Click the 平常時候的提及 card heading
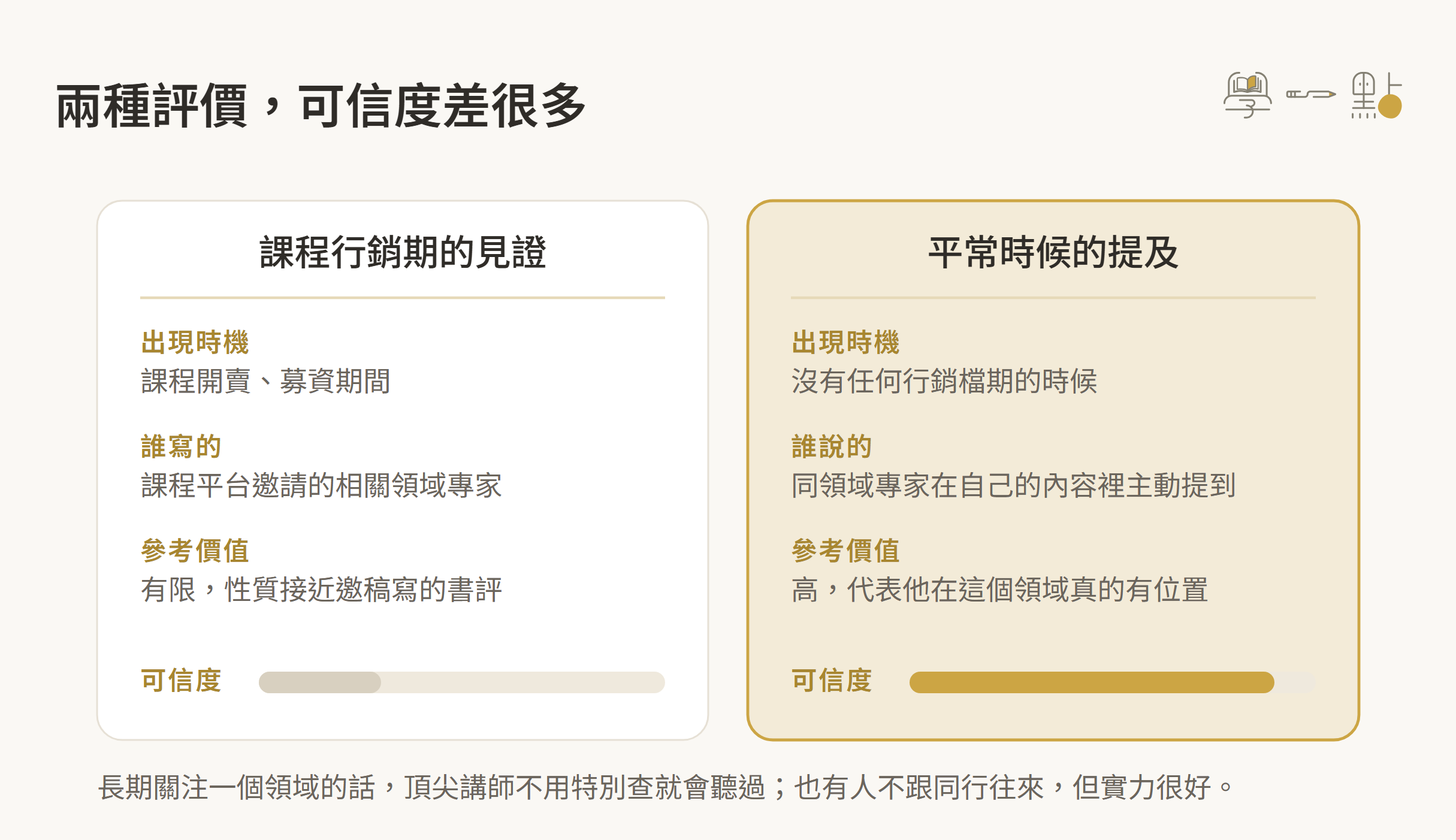This screenshot has width=1456, height=840. click(1053, 252)
